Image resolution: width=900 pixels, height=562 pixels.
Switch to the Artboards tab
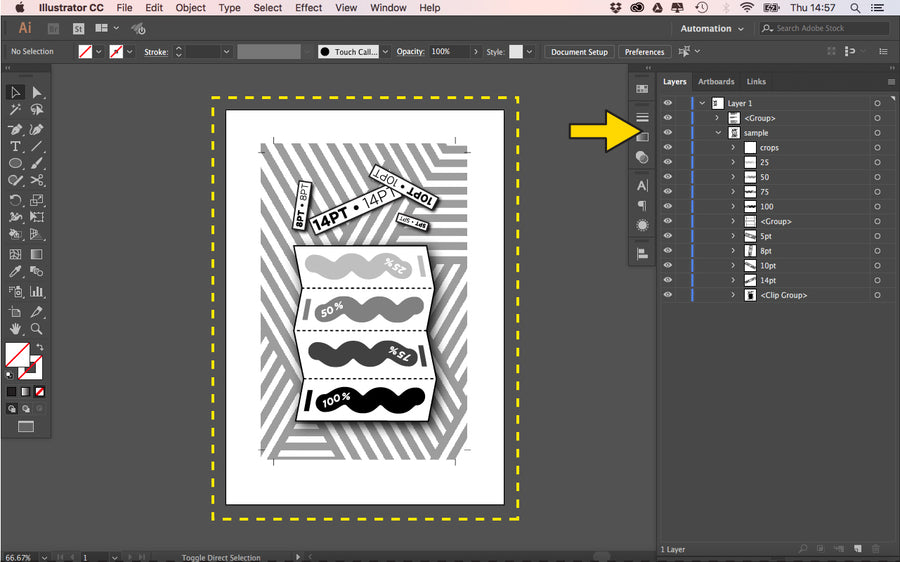click(x=716, y=82)
